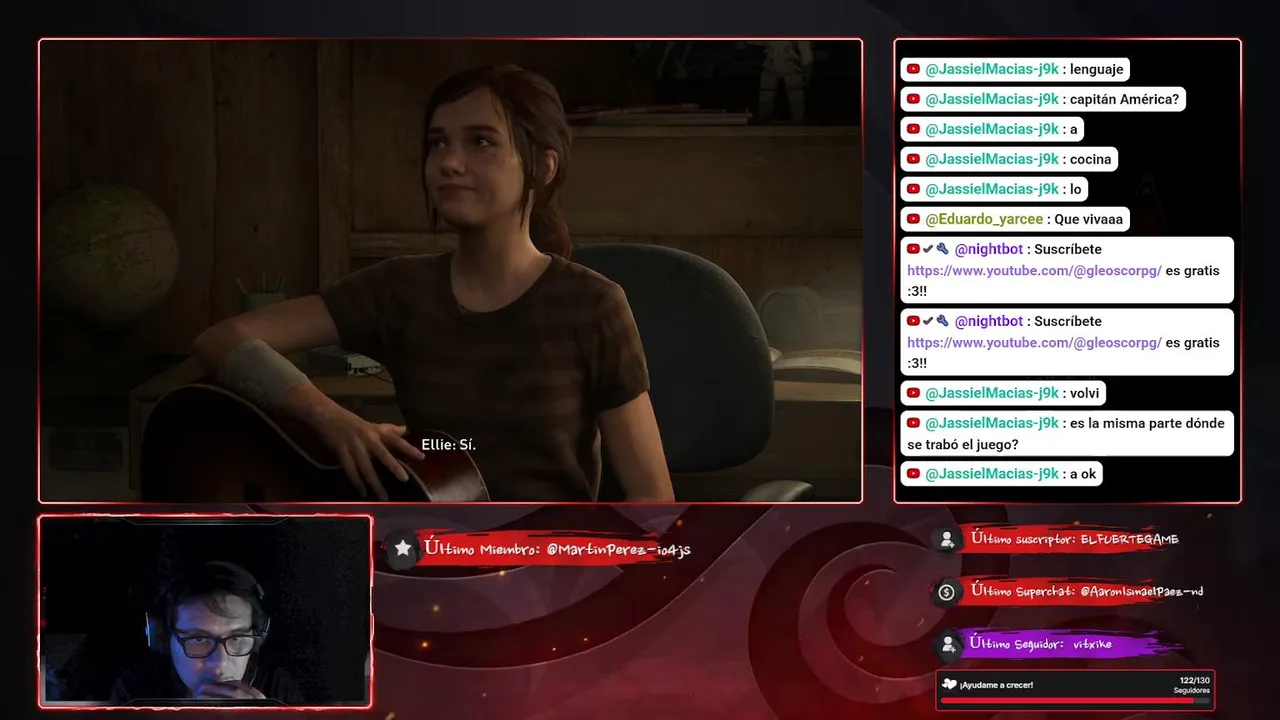Click the "Último suscriptor: ELFUERTEGAME" text
Viewport: 1280px width, 720px height.
tap(1074, 540)
